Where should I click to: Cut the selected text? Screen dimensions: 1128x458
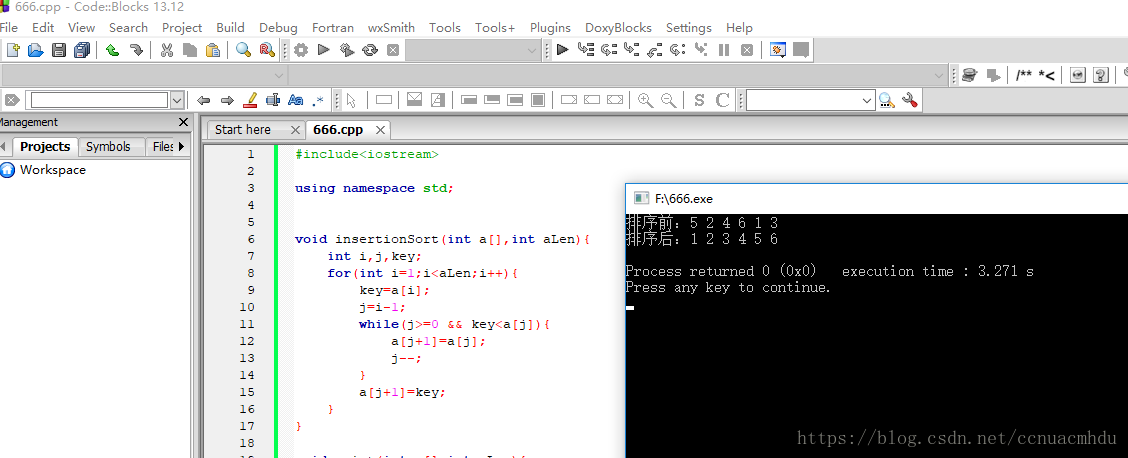tap(167, 50)
